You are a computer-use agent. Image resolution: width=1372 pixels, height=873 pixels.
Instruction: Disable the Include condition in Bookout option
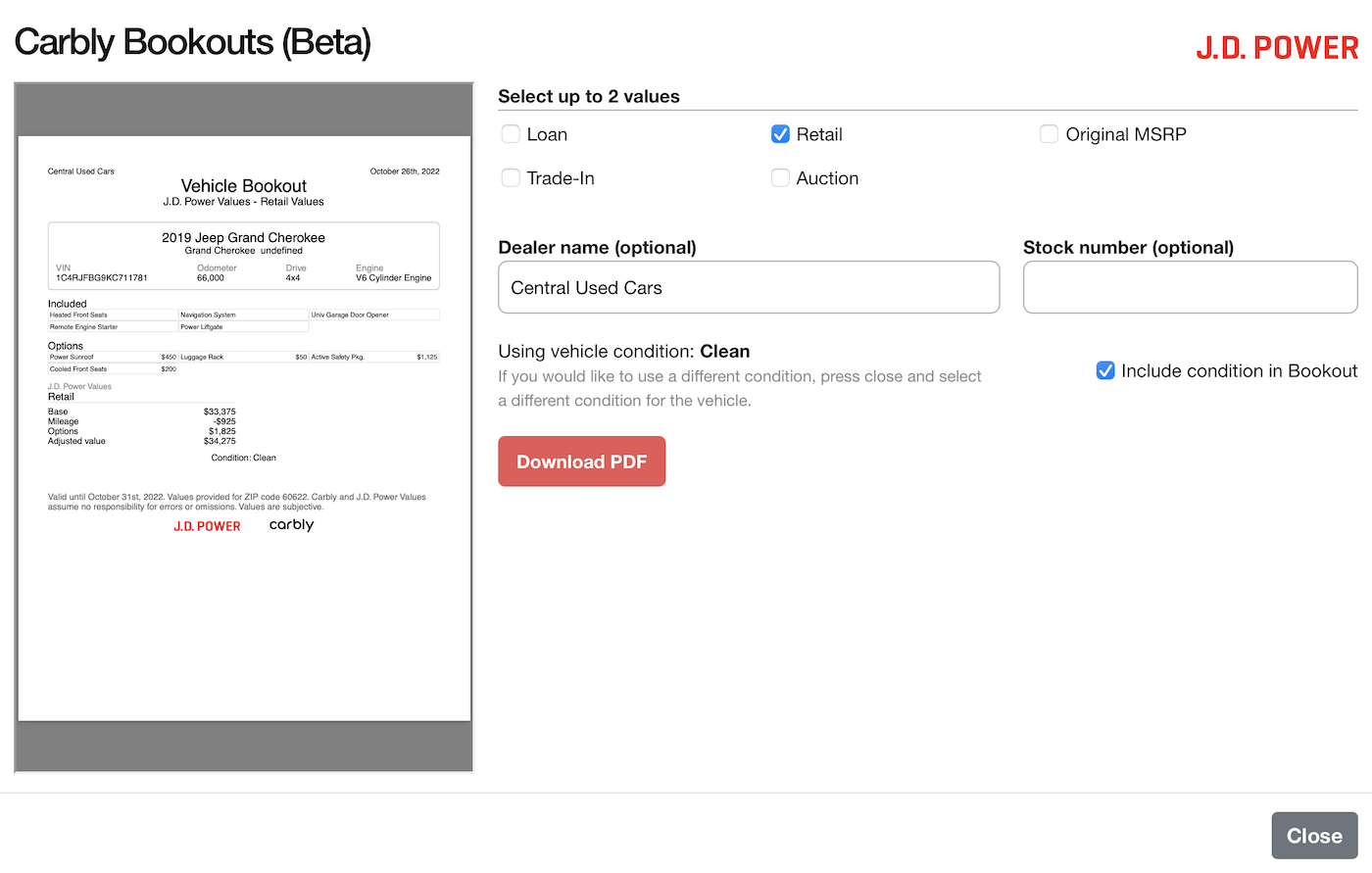pos(1105,370)
